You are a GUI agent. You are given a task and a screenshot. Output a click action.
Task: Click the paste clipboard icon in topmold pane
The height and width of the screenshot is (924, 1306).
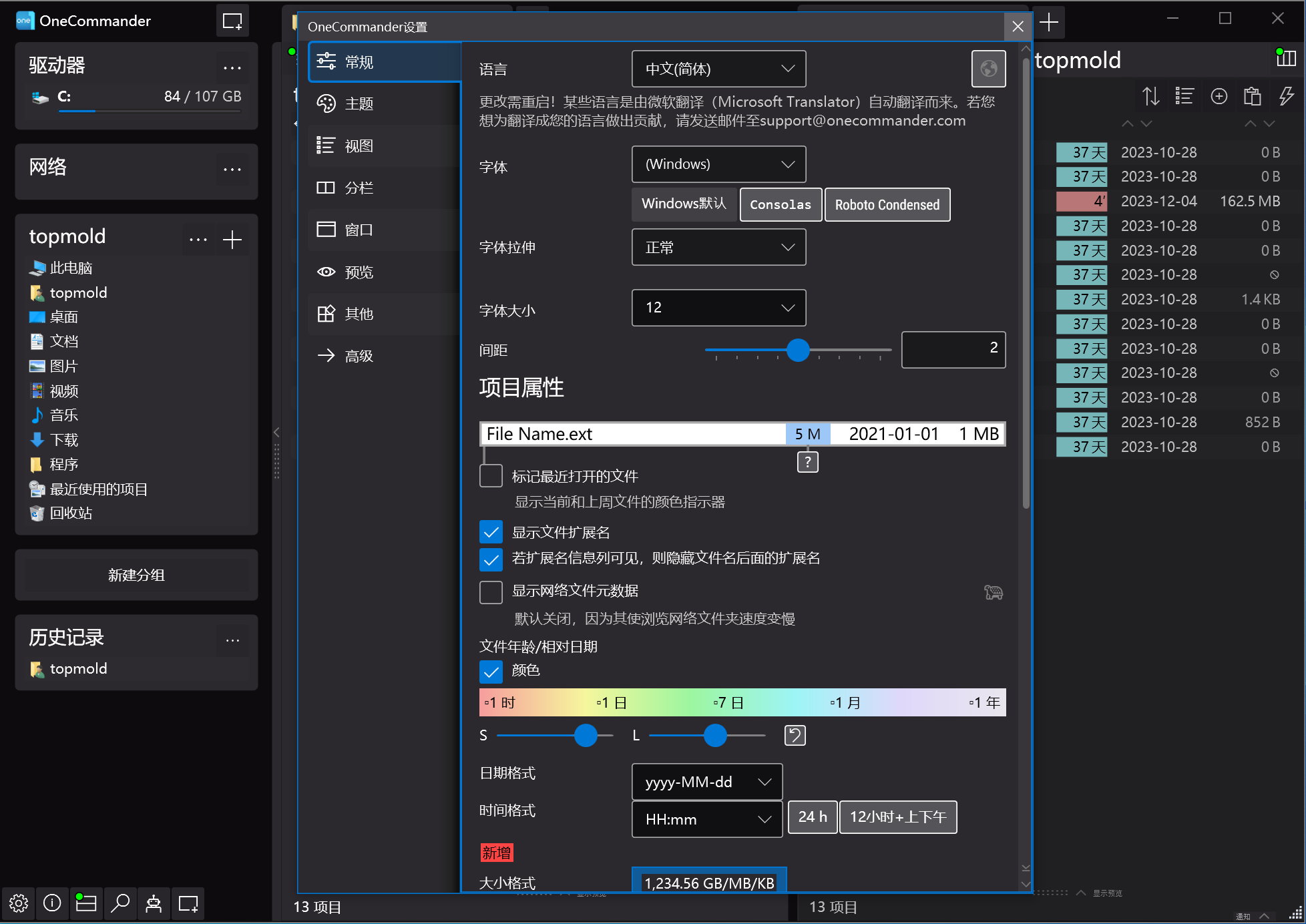(1253, 97)
